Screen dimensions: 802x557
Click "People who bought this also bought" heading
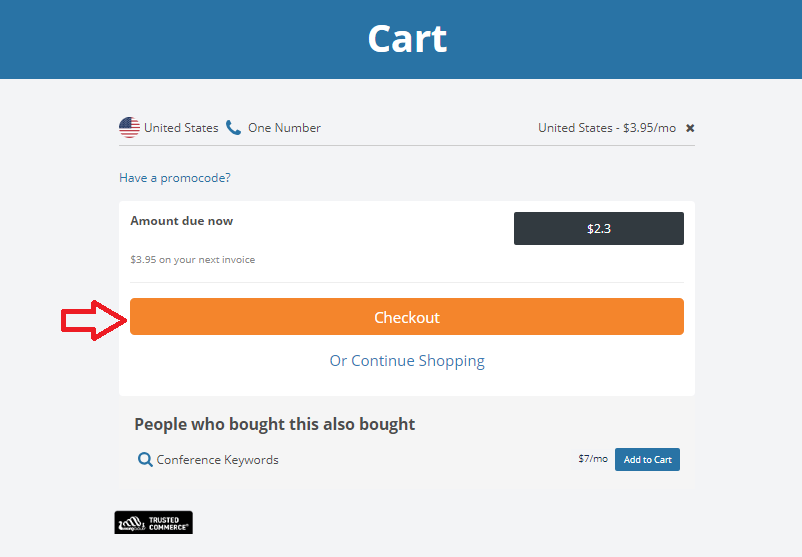coord(275,424)
